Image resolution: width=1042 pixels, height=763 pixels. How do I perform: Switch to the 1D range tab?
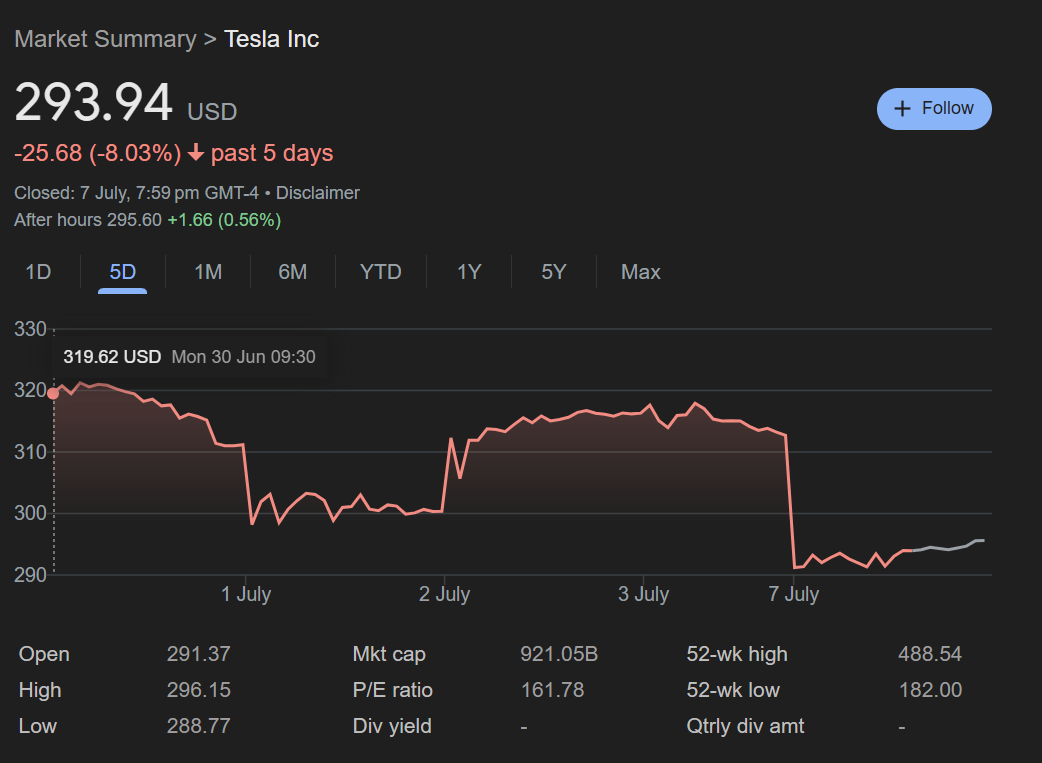(38, 272)
